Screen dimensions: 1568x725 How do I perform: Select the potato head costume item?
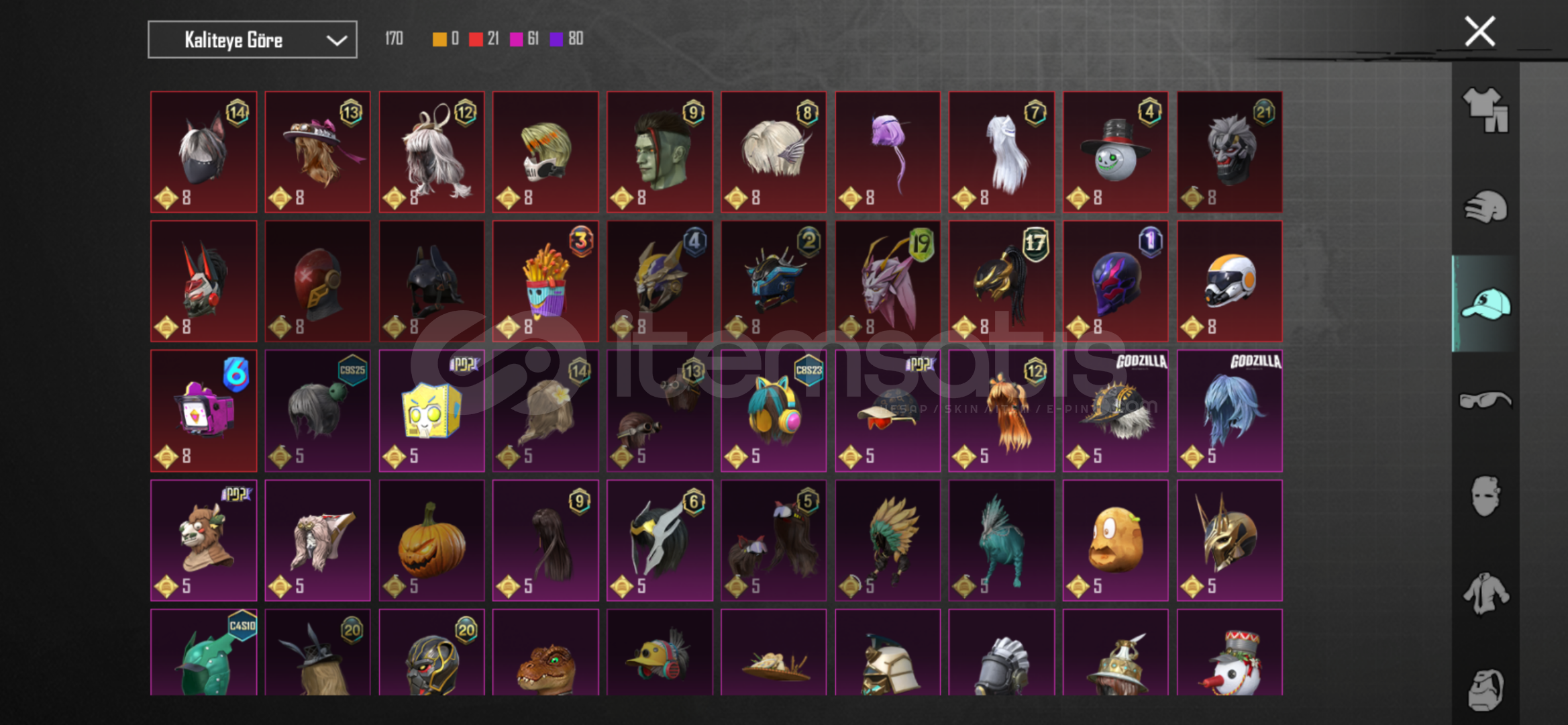[1115, 540]
